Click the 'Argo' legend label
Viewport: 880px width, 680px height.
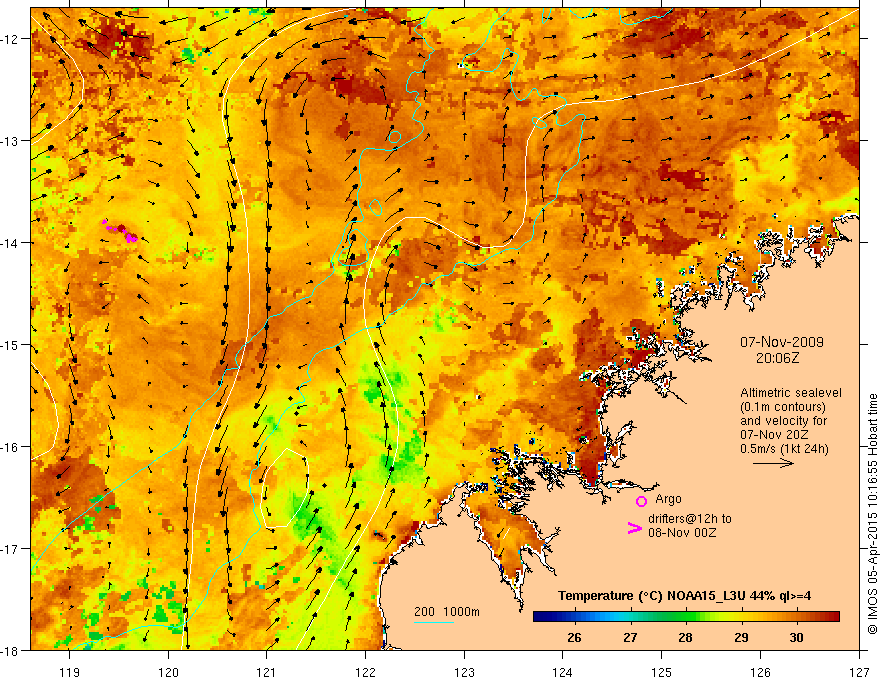pos(668,499)
